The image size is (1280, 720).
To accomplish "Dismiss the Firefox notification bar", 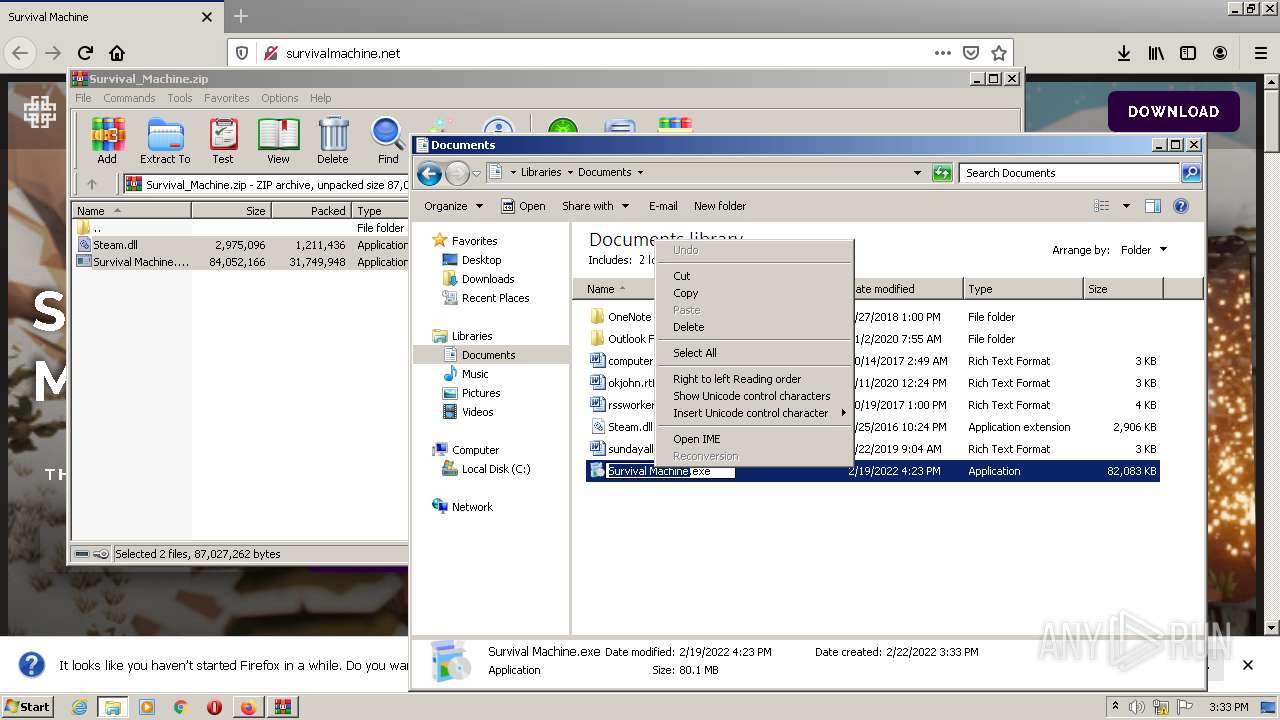I will pos(1248,665).
